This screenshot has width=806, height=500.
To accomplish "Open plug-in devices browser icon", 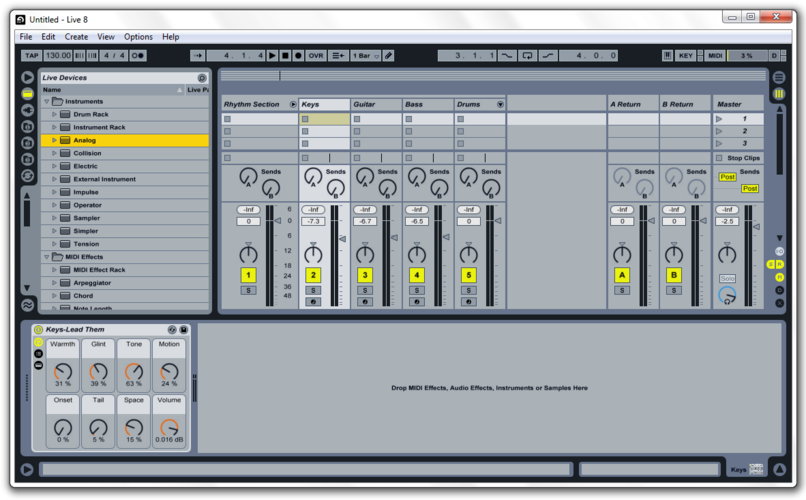I will (x=27, y=110).
